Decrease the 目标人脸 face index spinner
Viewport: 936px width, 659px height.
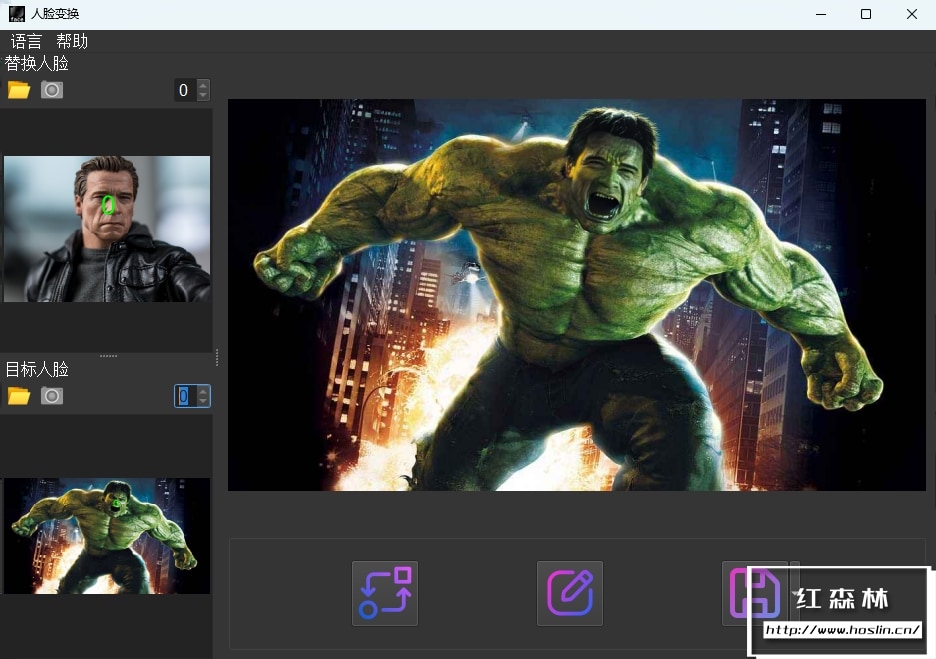pyautogui.click(x=204, y=401)
